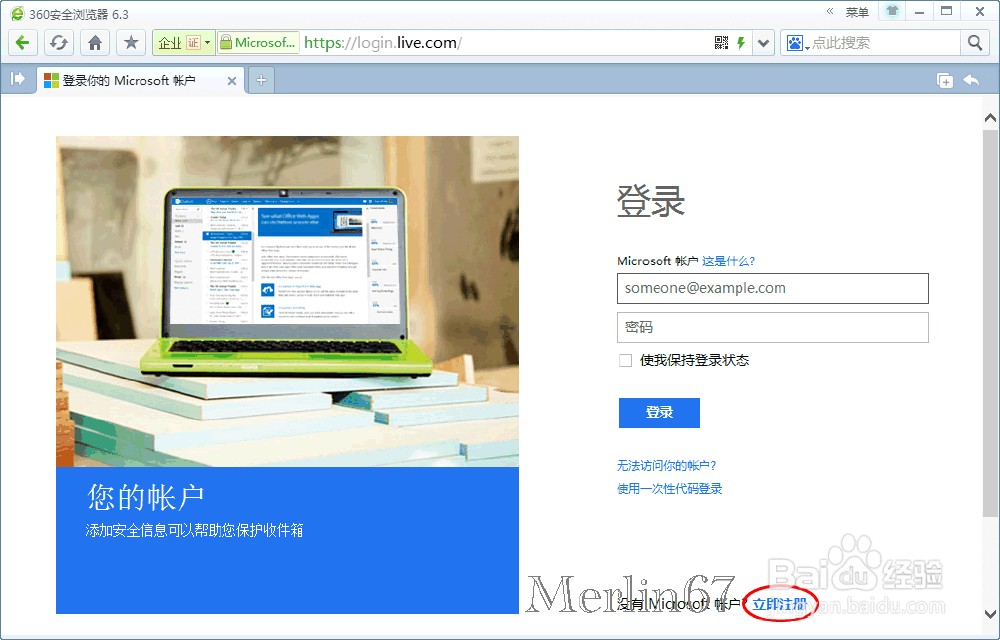Click the green laptop promotional image
1000x640 pixels.
click(288, 301)
